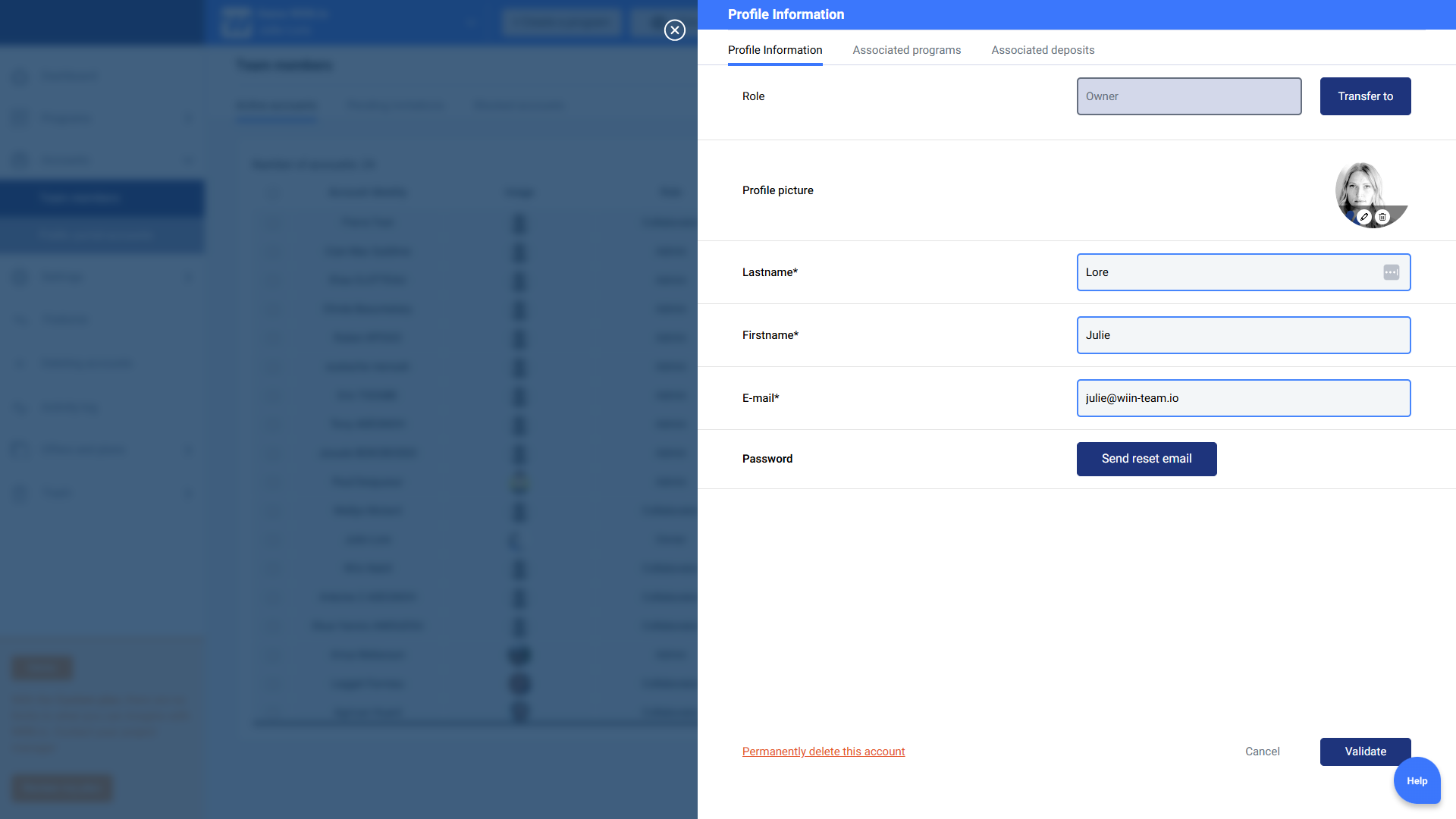
Task: Click the autofill icon in the Lastname field
Action: click(x=1391, y=272)
